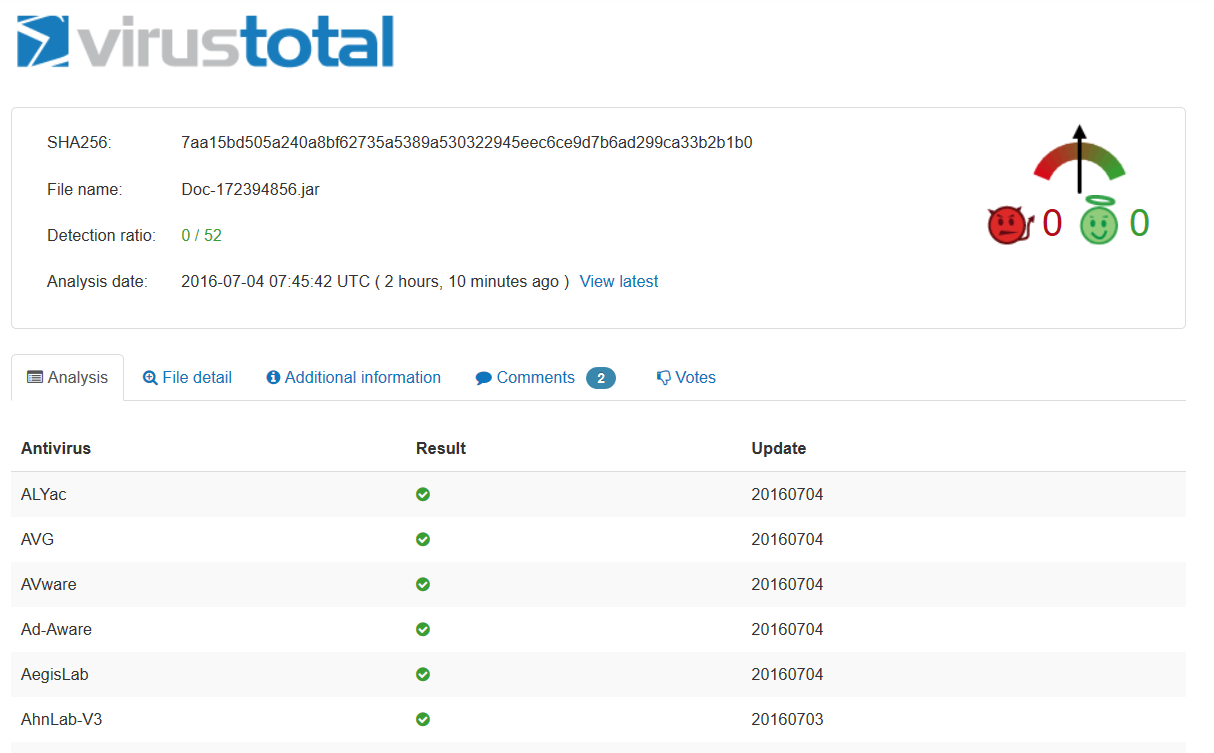Open the Additional information tab
Viewport: 1214px width, 753px height.
(x=353, y=377)
